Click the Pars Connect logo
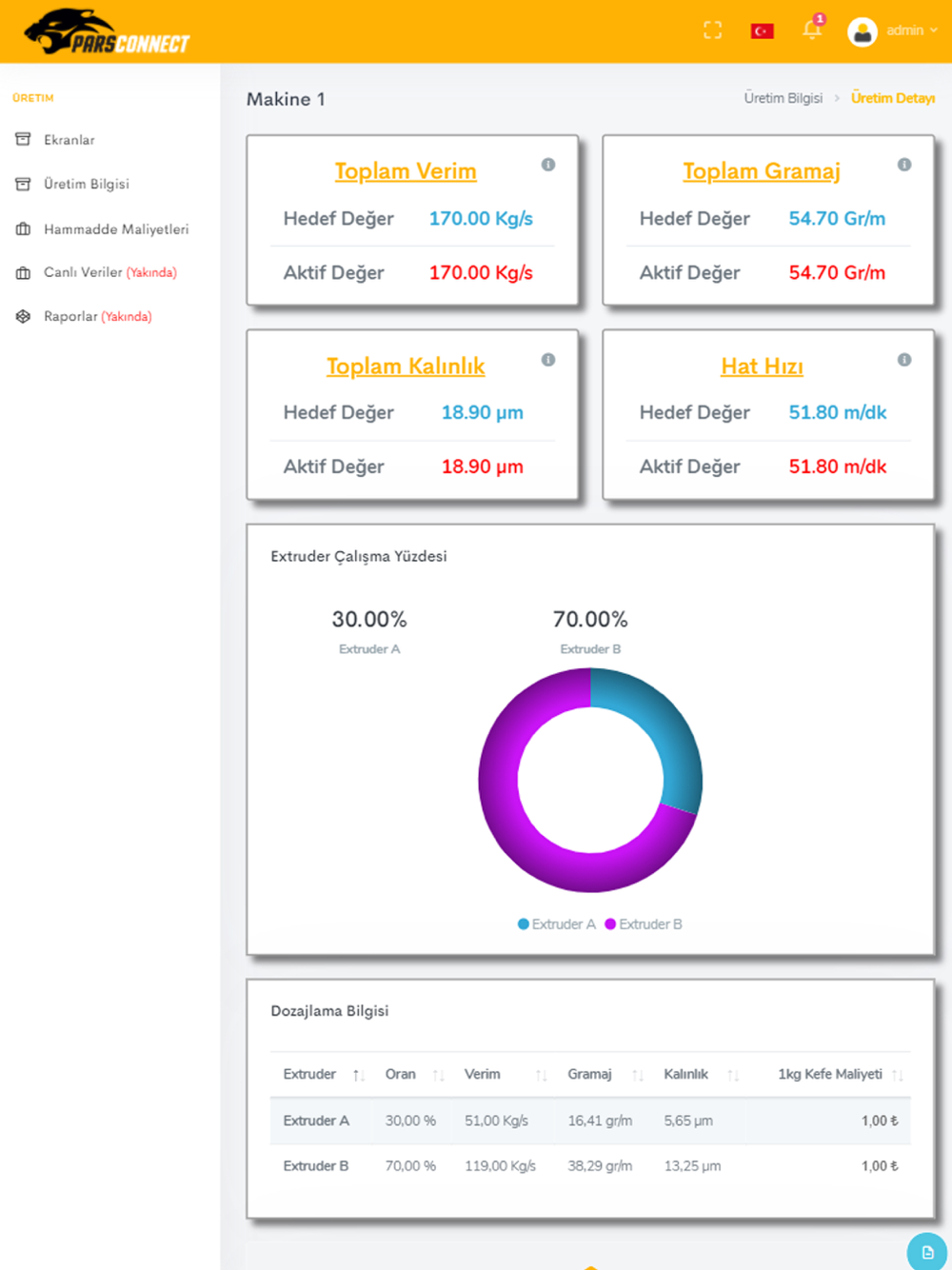 coord(107,32)
